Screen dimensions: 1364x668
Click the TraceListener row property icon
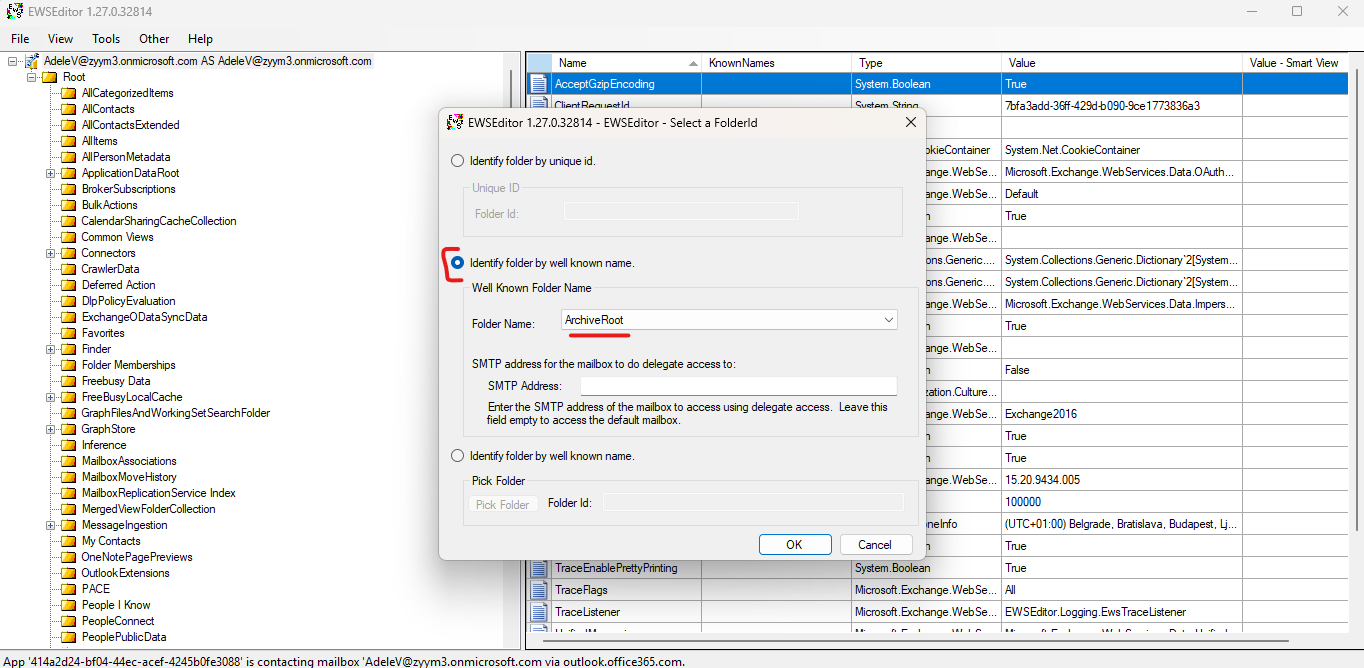[539, 612]
